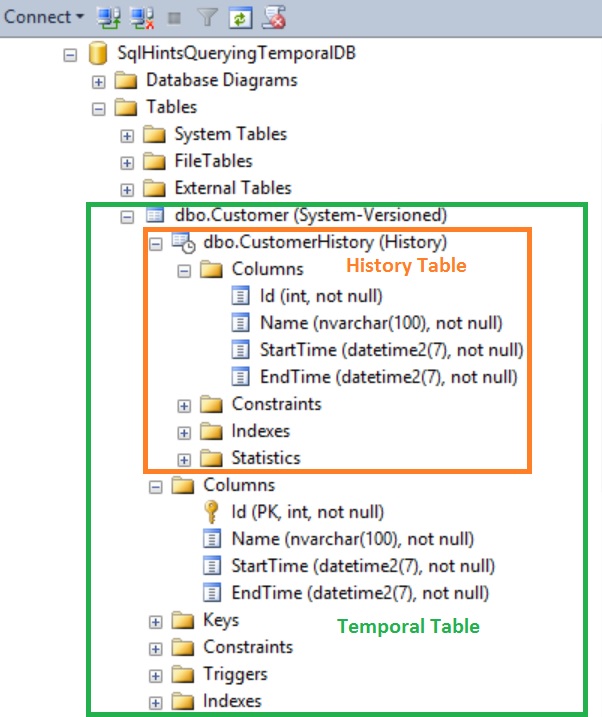Expand history table Indexes folder

click(x=184, y=433)
